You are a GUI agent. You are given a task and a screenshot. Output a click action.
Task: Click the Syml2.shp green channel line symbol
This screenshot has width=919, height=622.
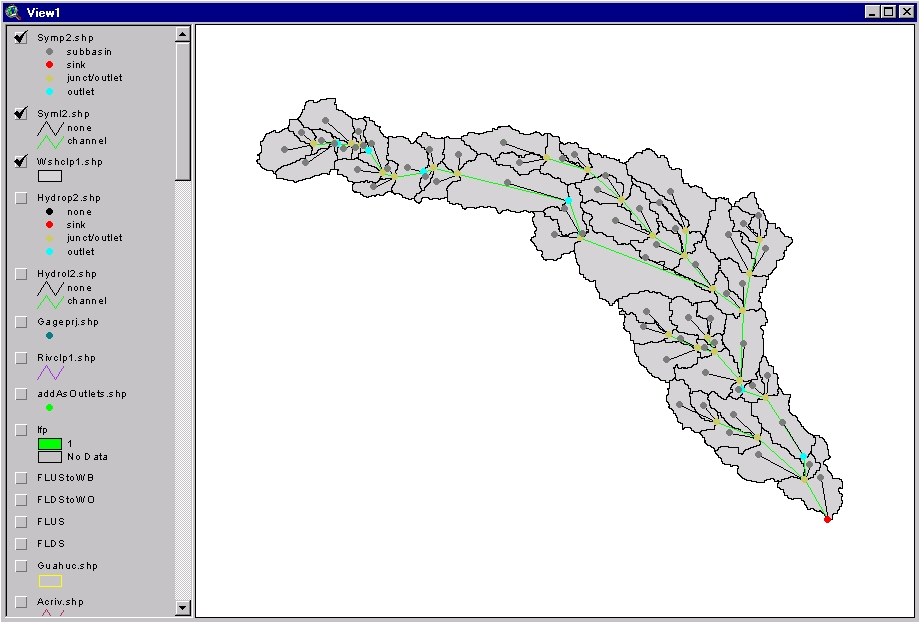pyautogui.click(x=50, y=141)
